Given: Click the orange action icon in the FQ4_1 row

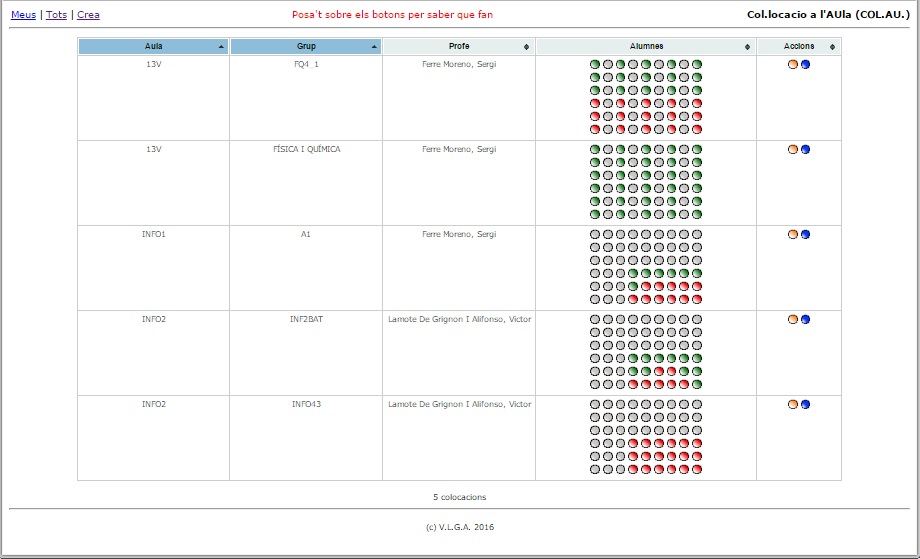Looking at the screenshot, I should pos(793,65).
